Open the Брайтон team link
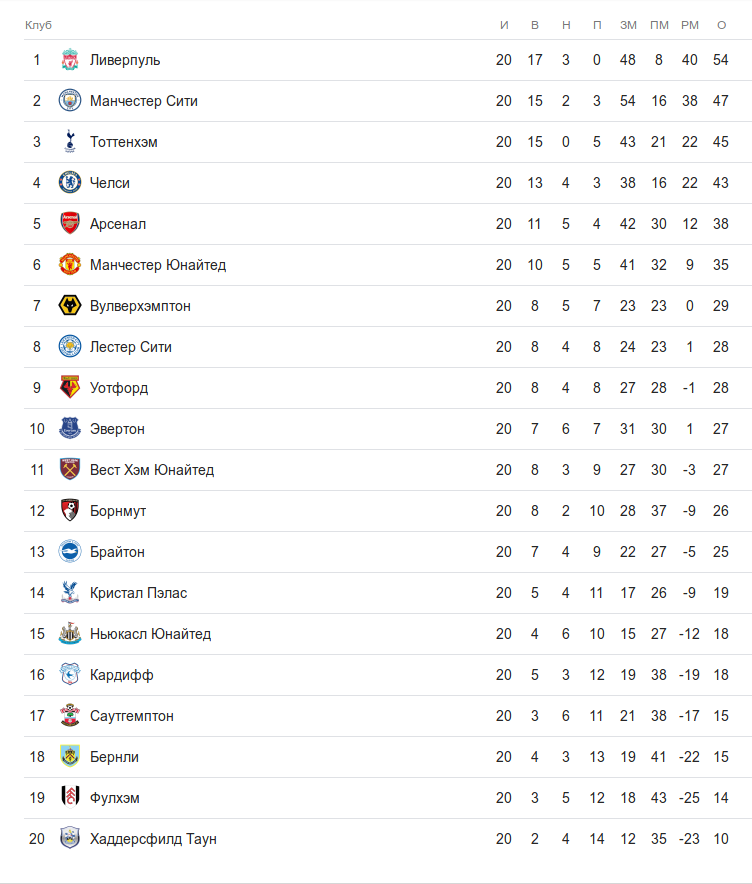The image size is (752, 884). pyautogui.click(x=117, y=552)
